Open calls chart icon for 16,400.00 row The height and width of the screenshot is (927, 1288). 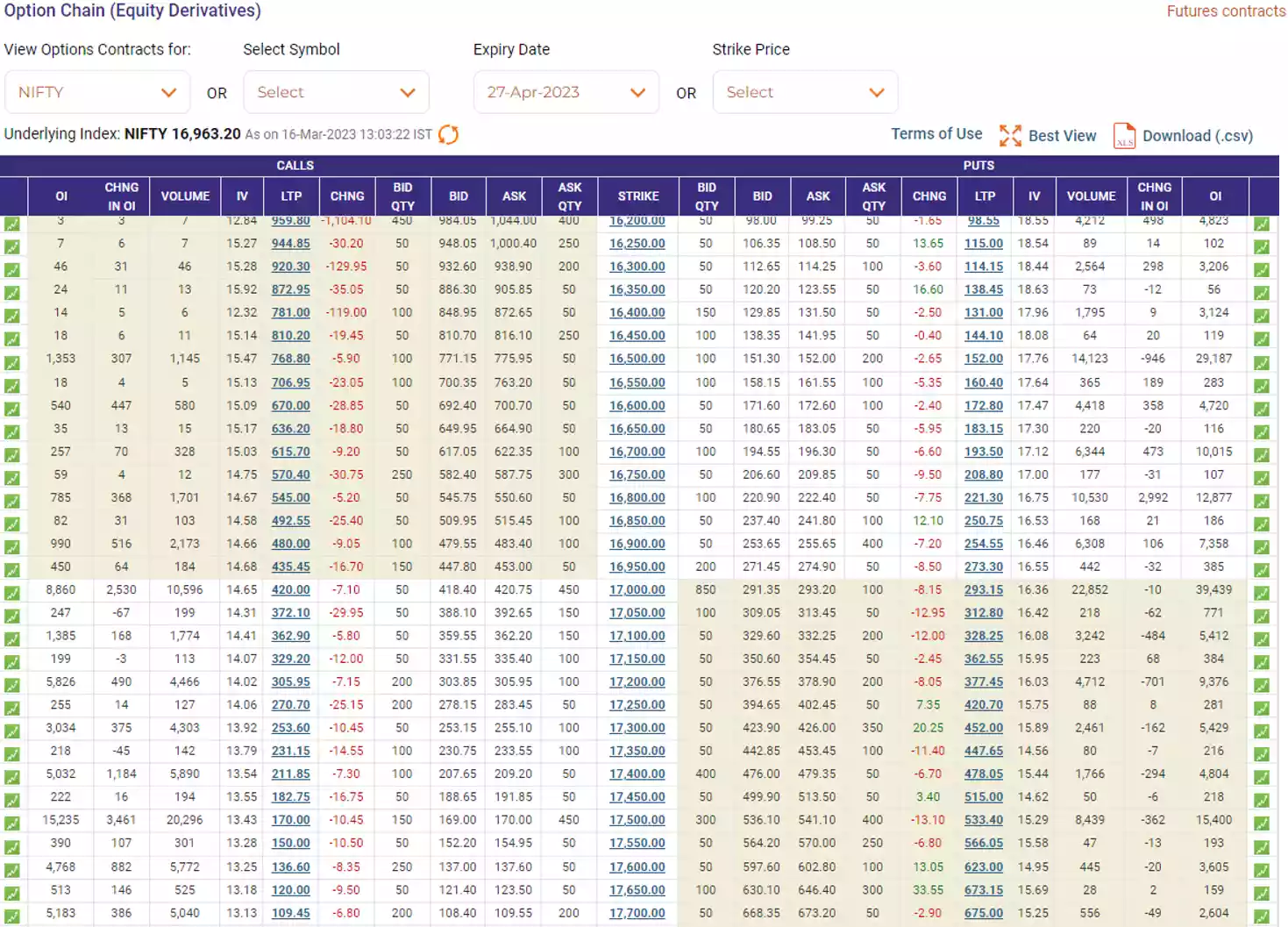[12, 316]
